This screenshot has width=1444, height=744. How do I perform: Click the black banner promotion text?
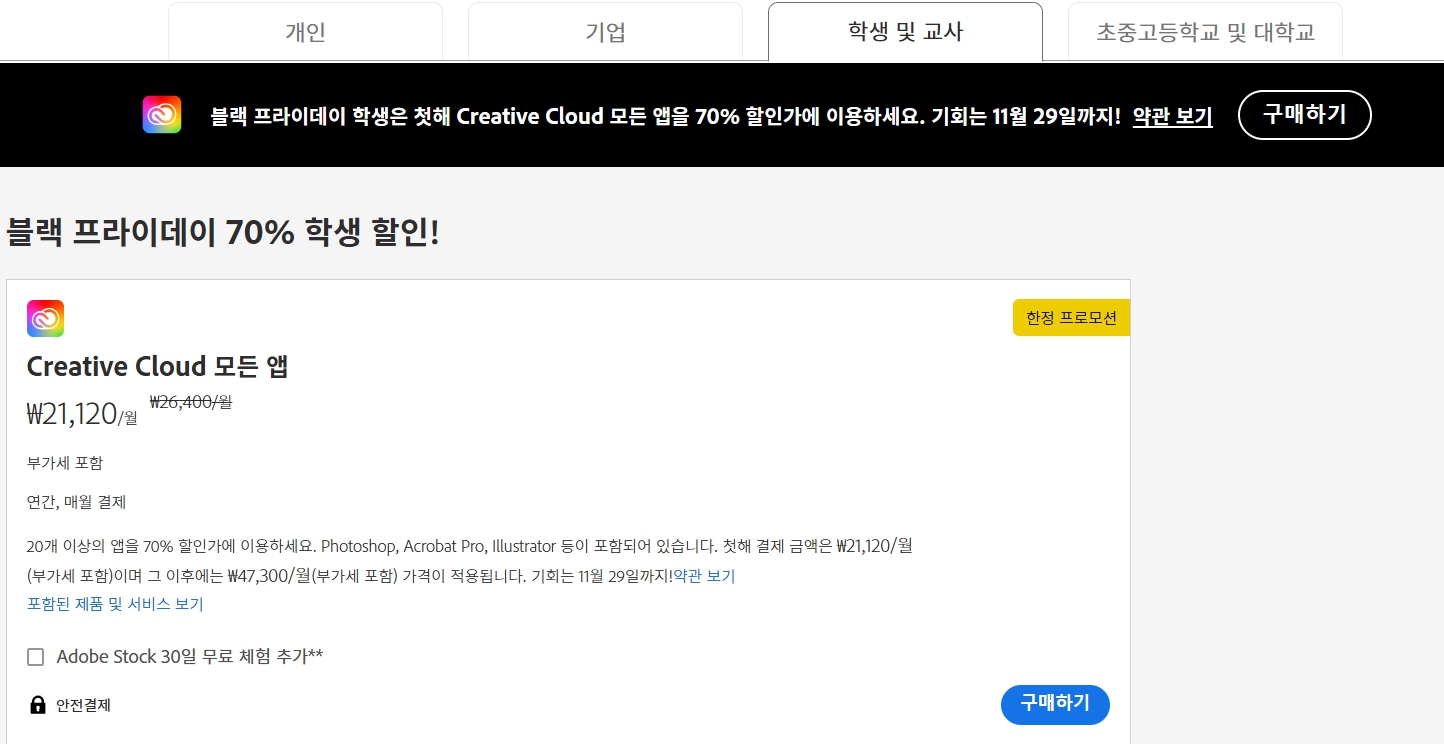click(x=666, y=117)
